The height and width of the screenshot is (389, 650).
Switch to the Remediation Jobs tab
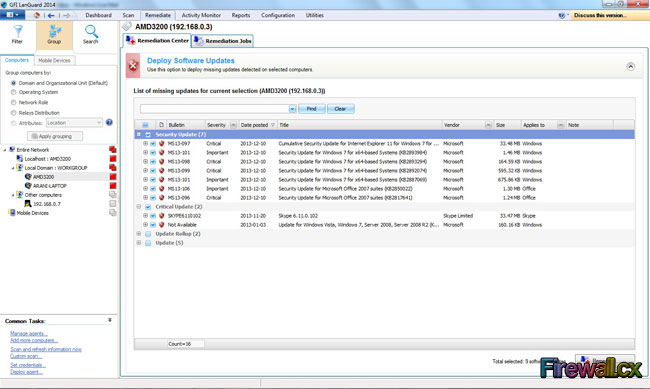[x=223, y=41]
